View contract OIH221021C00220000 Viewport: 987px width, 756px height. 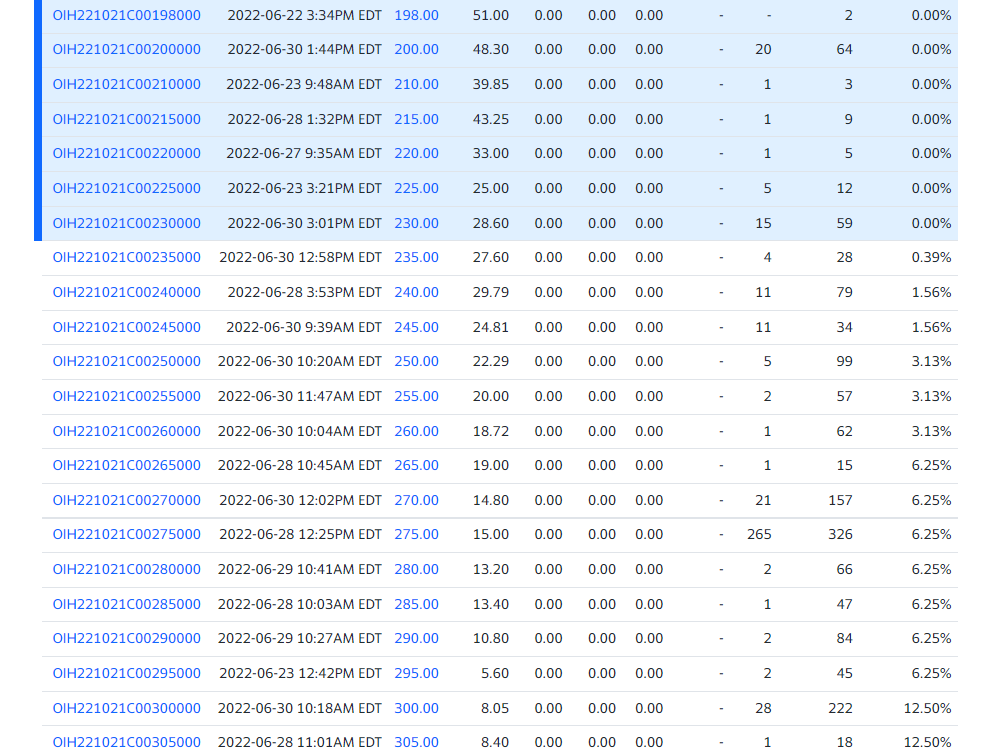point(127,154)
